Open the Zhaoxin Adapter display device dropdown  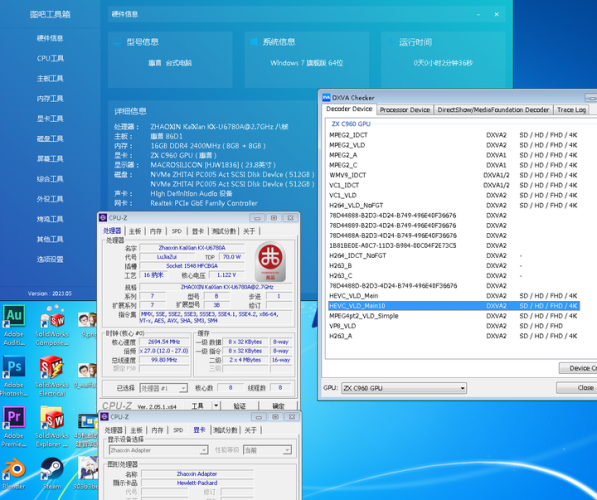pyautogui.click(x=158, y=450)
